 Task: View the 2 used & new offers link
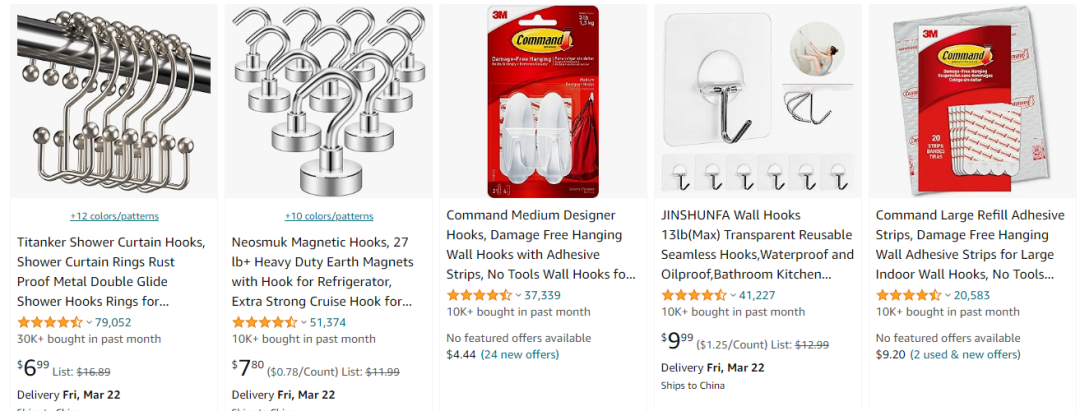pos(965,355)
